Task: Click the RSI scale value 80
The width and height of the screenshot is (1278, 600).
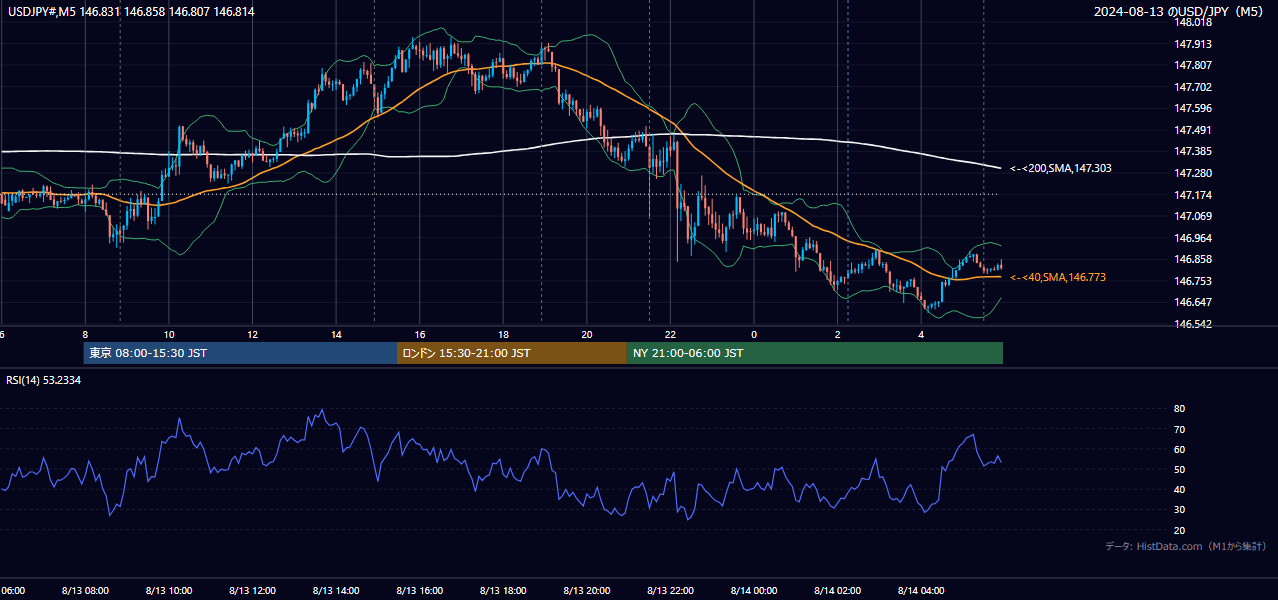Action: point(1179,409)
